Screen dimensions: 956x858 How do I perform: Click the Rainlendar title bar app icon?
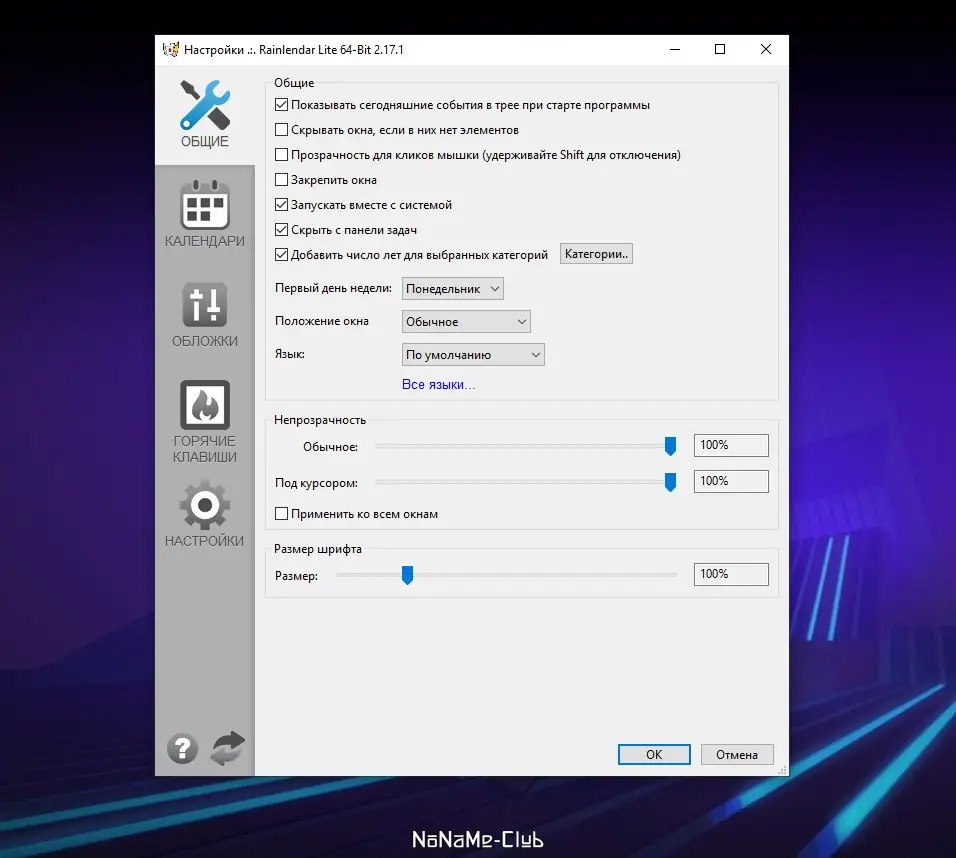click(x=171, y=49)
